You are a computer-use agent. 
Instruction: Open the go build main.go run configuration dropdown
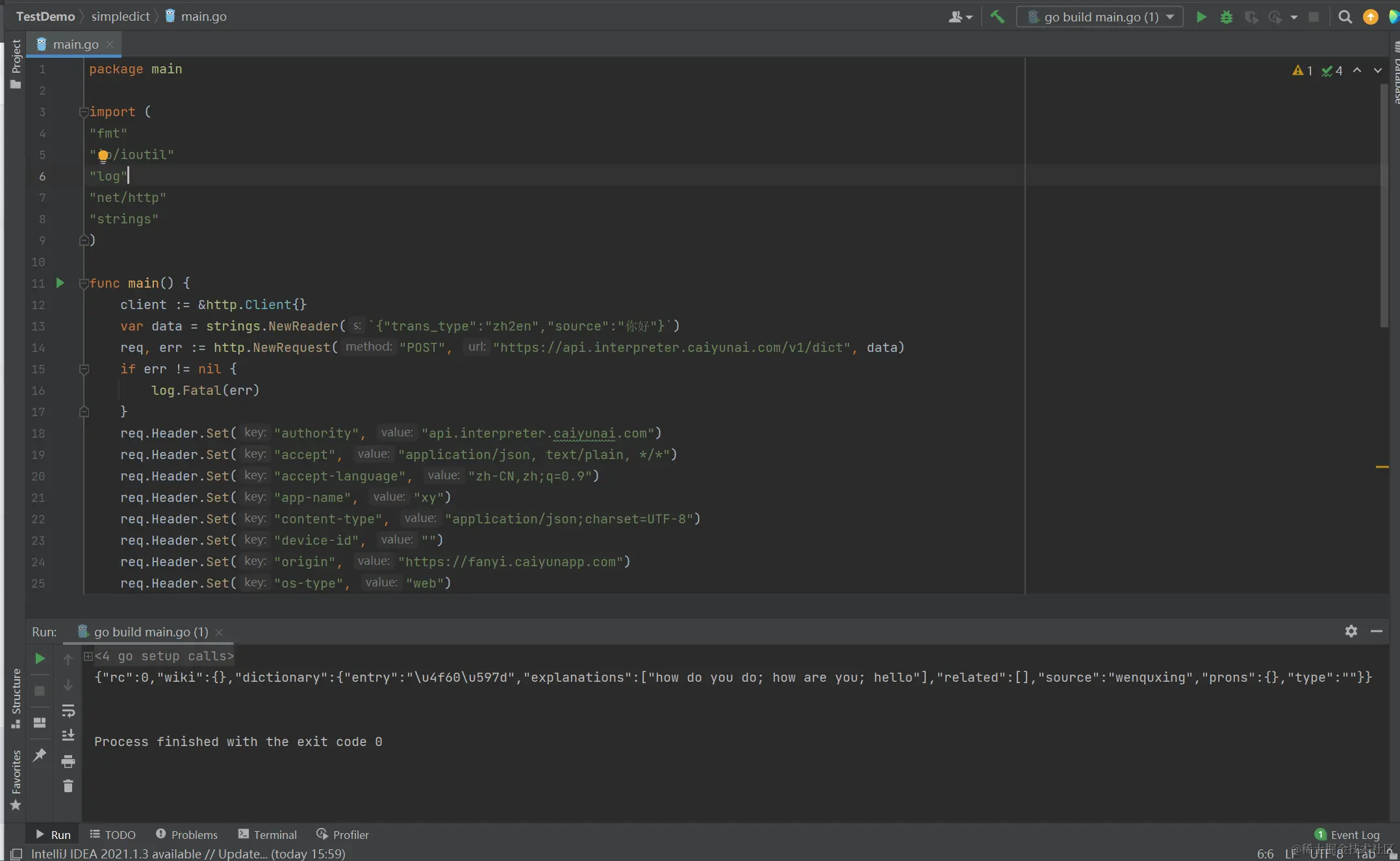pyautogui.click(x=1100, y=17)
